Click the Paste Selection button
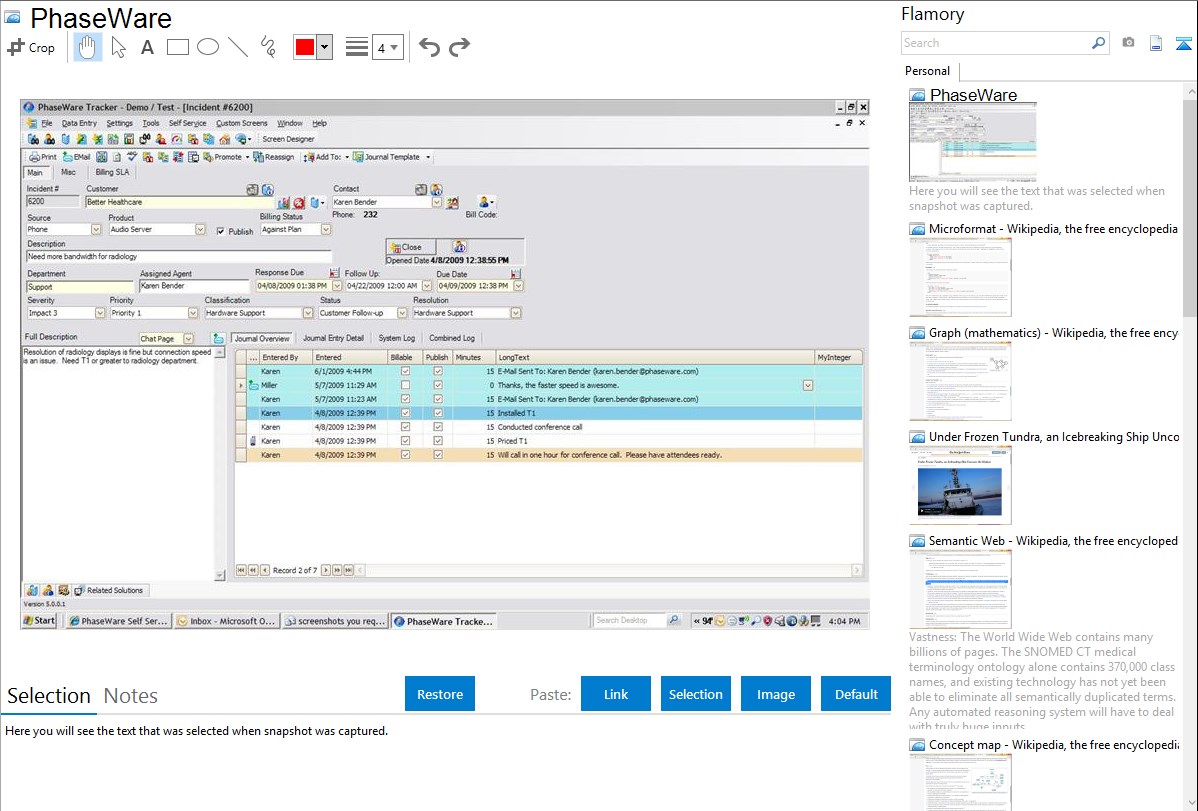This screenshot has width=1198, height=811. click(696, 694)
